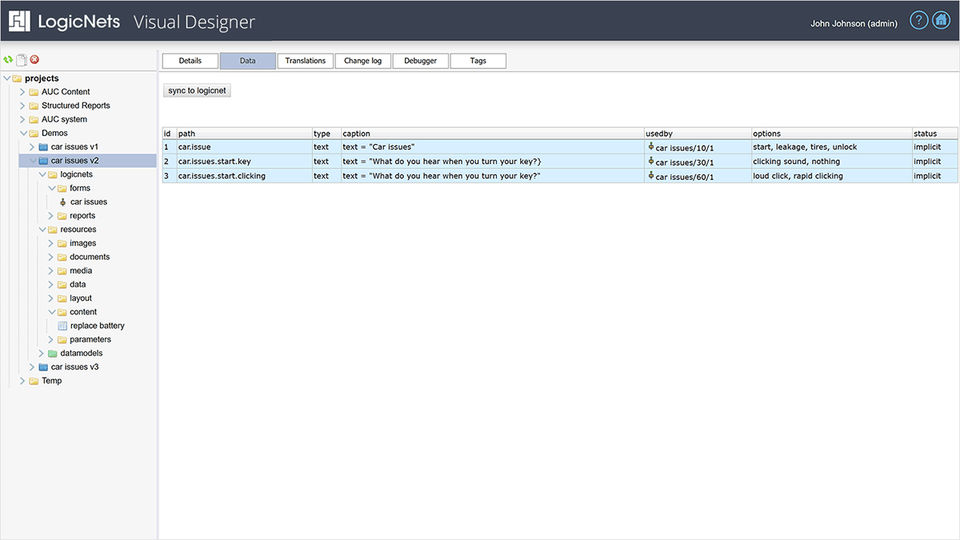Collapse the resources folder
This screenshot has width=960, height=540.
[x=42, y=230]
